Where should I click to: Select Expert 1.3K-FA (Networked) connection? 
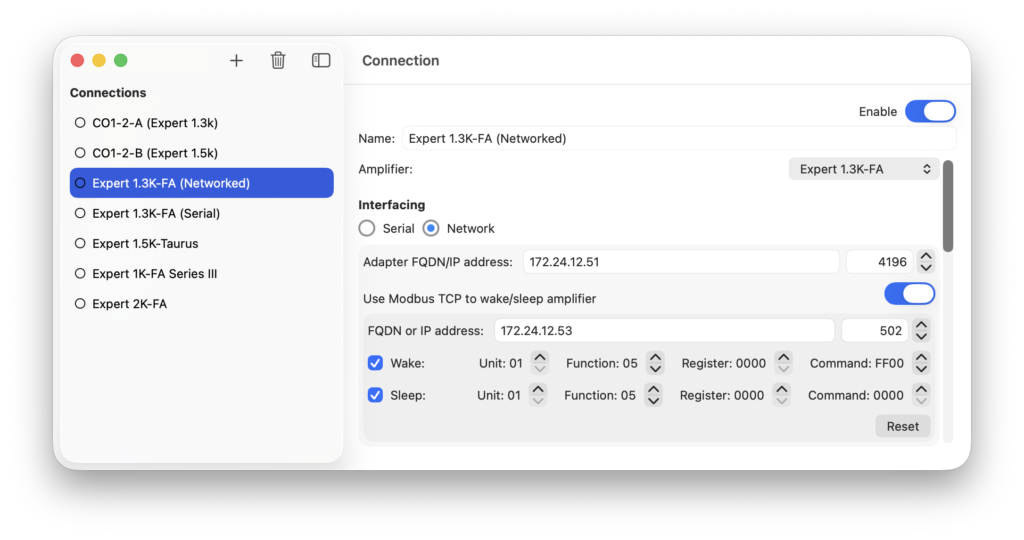coord(202,183)
